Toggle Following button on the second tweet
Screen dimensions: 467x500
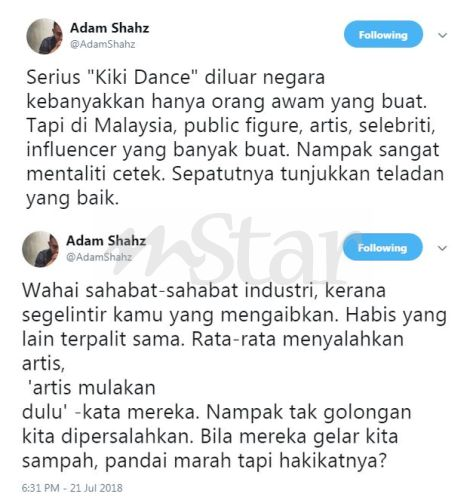[383, 248]
